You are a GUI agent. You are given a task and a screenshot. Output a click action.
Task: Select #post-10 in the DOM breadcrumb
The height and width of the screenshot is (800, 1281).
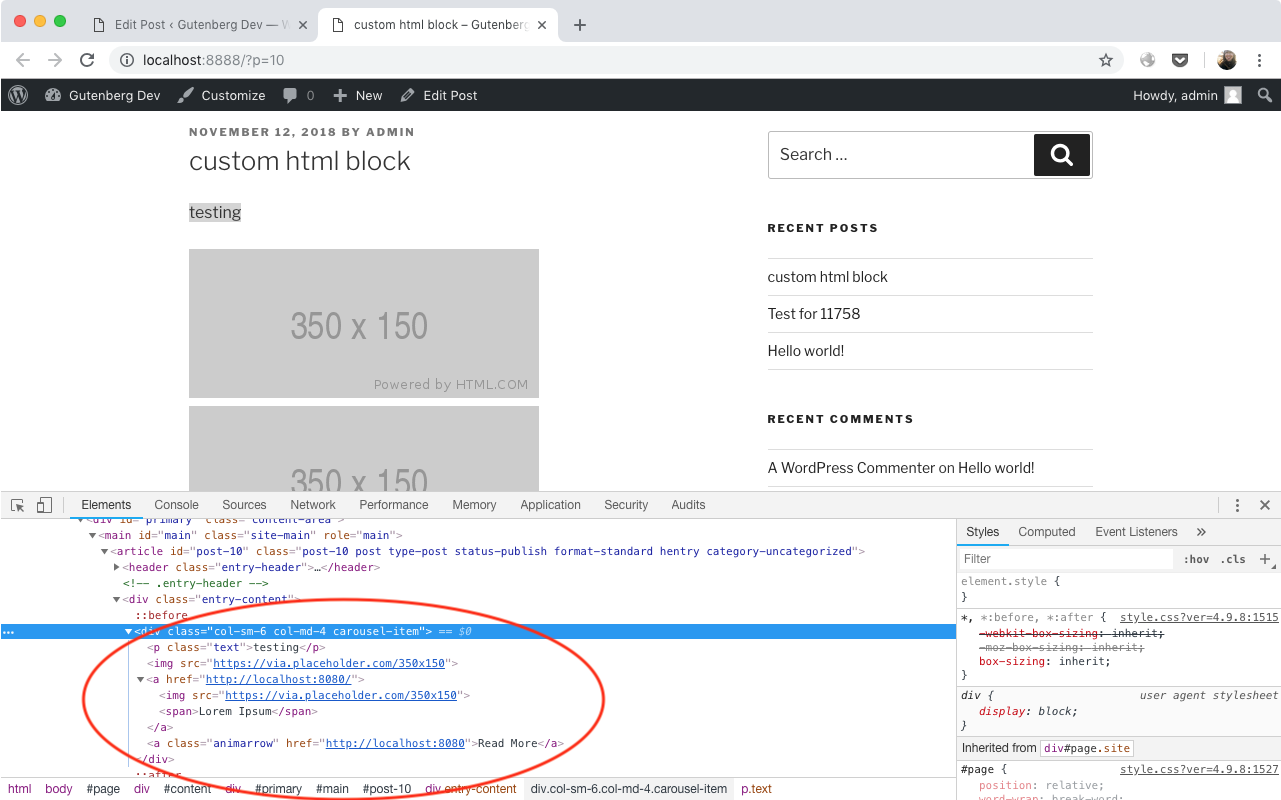(x=386, y=789)
